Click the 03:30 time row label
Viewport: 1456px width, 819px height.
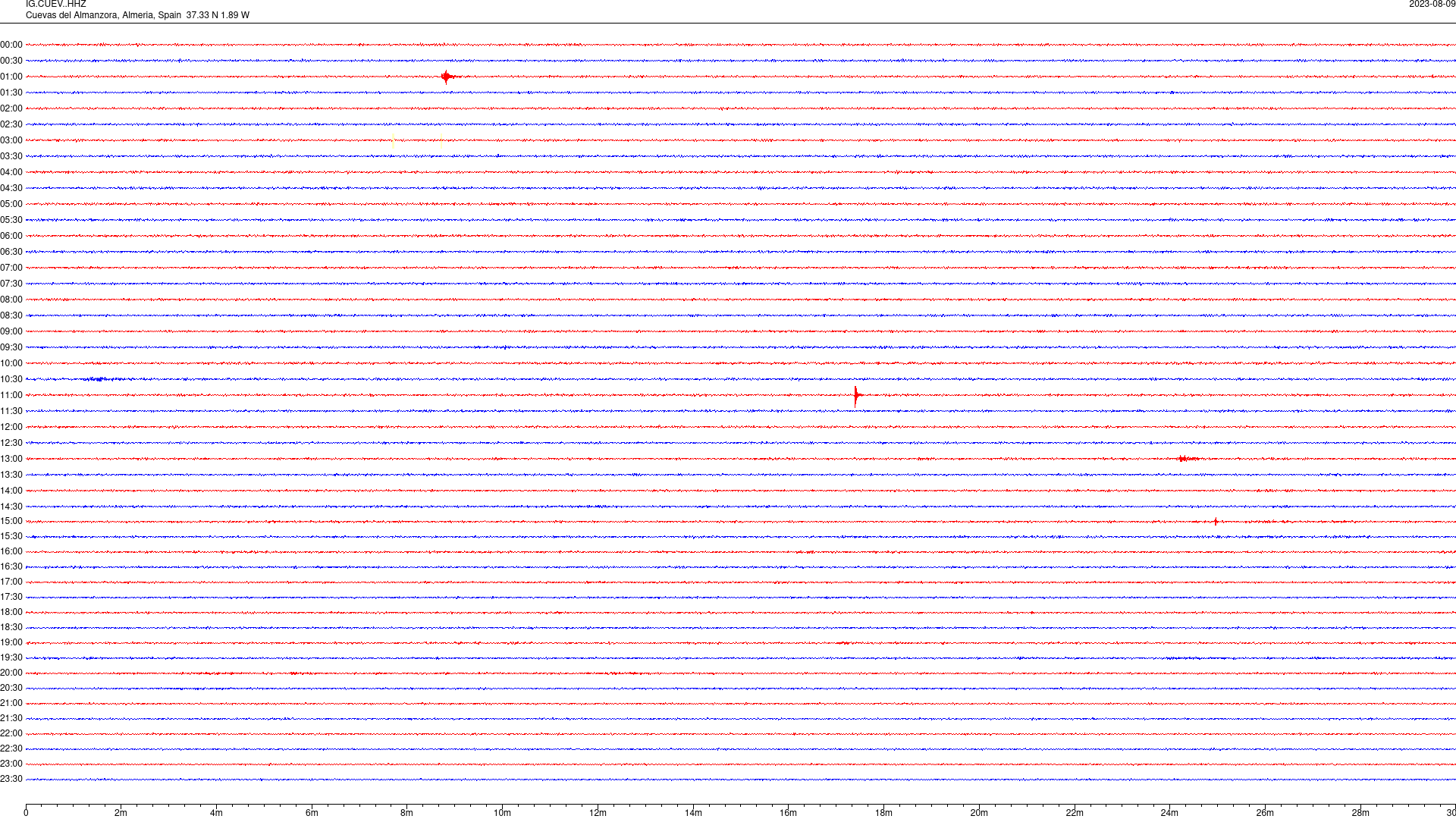click(11, 156)
